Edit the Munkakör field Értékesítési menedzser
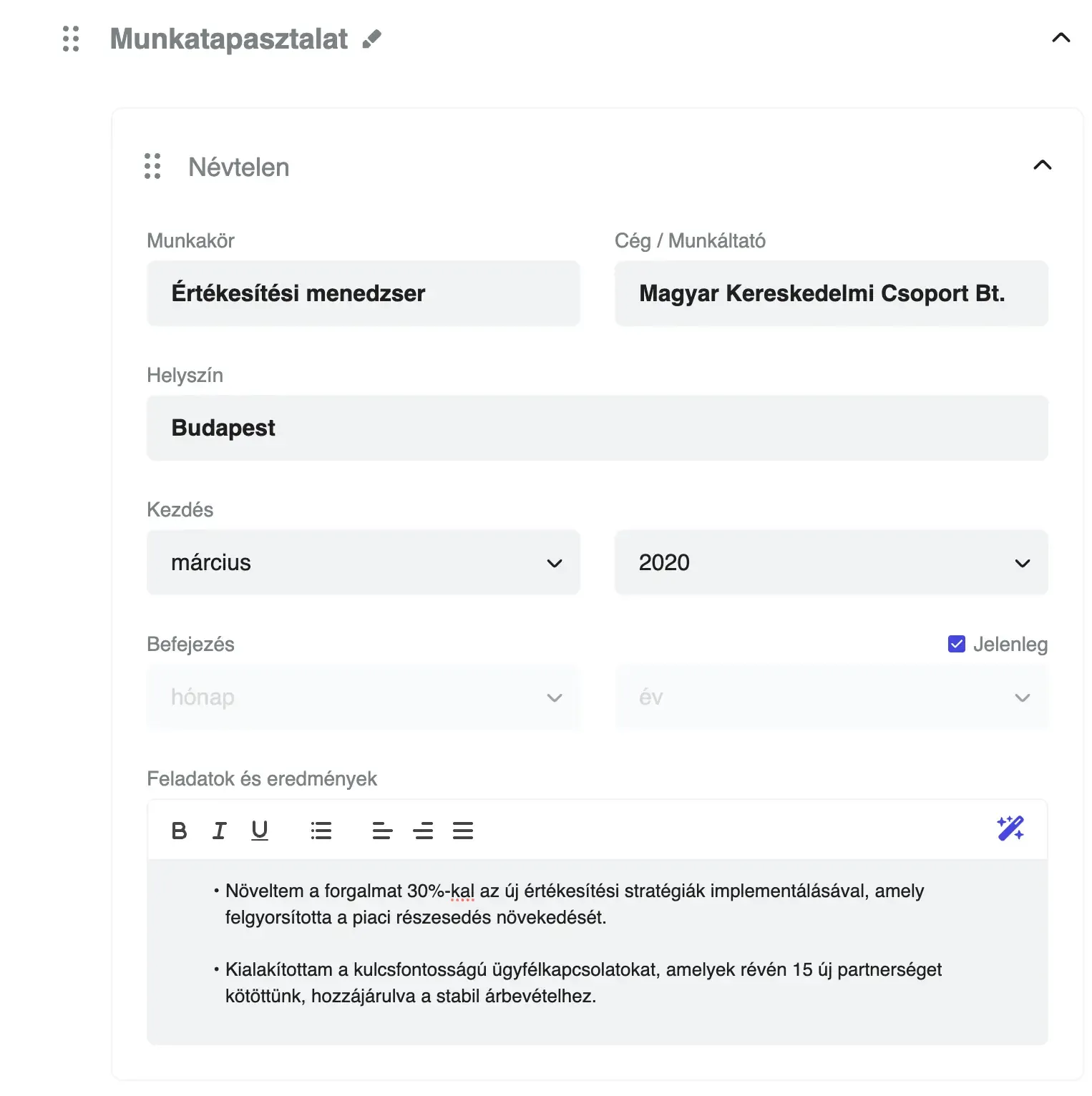Viewport: 1092px width, 1096px height. [363, 293]
